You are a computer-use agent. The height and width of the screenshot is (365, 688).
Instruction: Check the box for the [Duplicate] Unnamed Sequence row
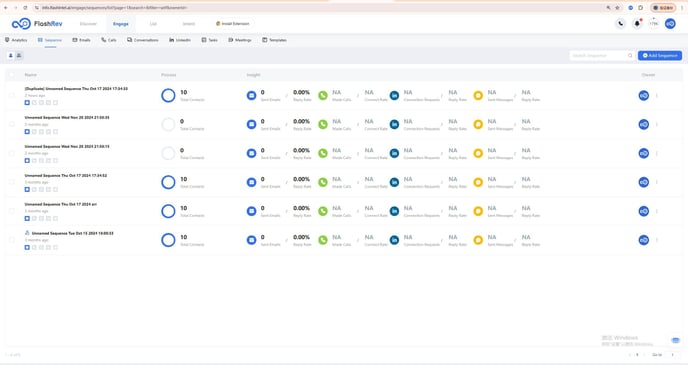(x=12, y=95)
